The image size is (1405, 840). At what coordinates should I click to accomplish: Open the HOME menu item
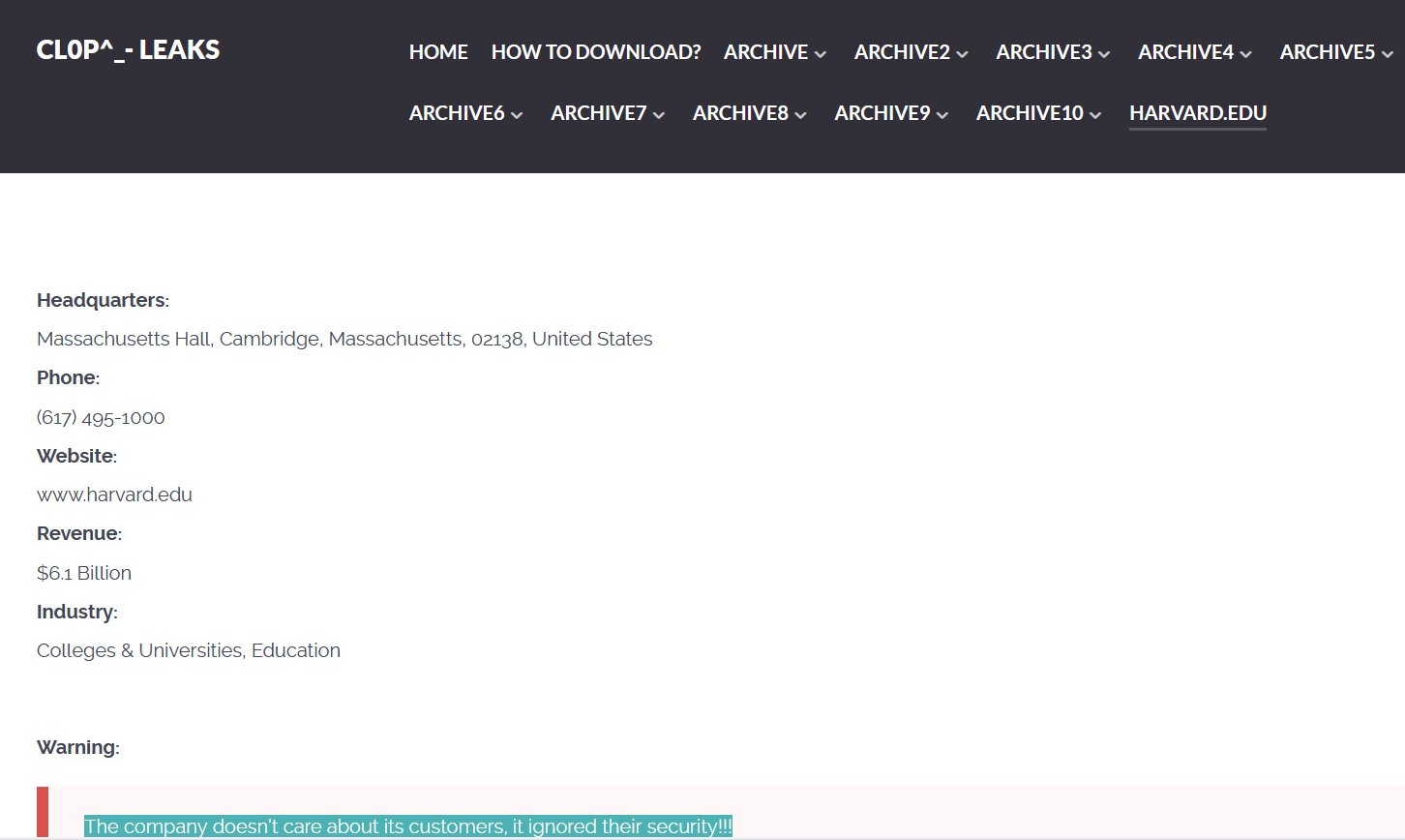tap(438, 52)
